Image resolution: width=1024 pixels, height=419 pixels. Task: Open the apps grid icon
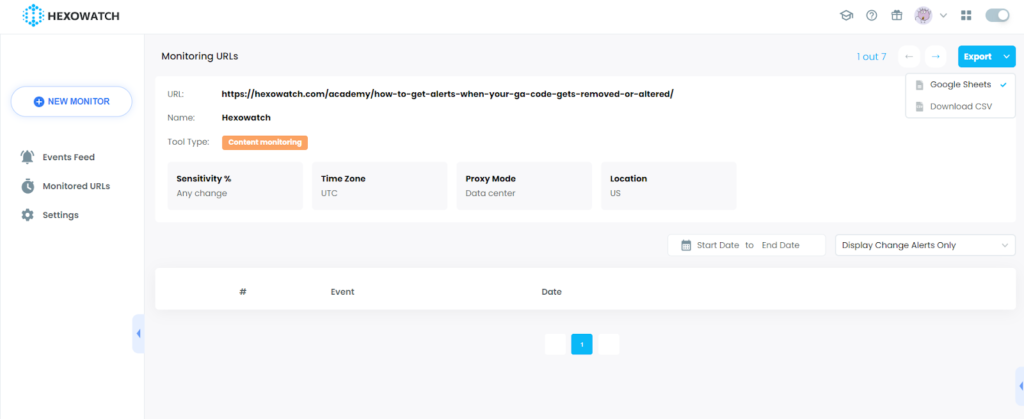tap(967, 16)
